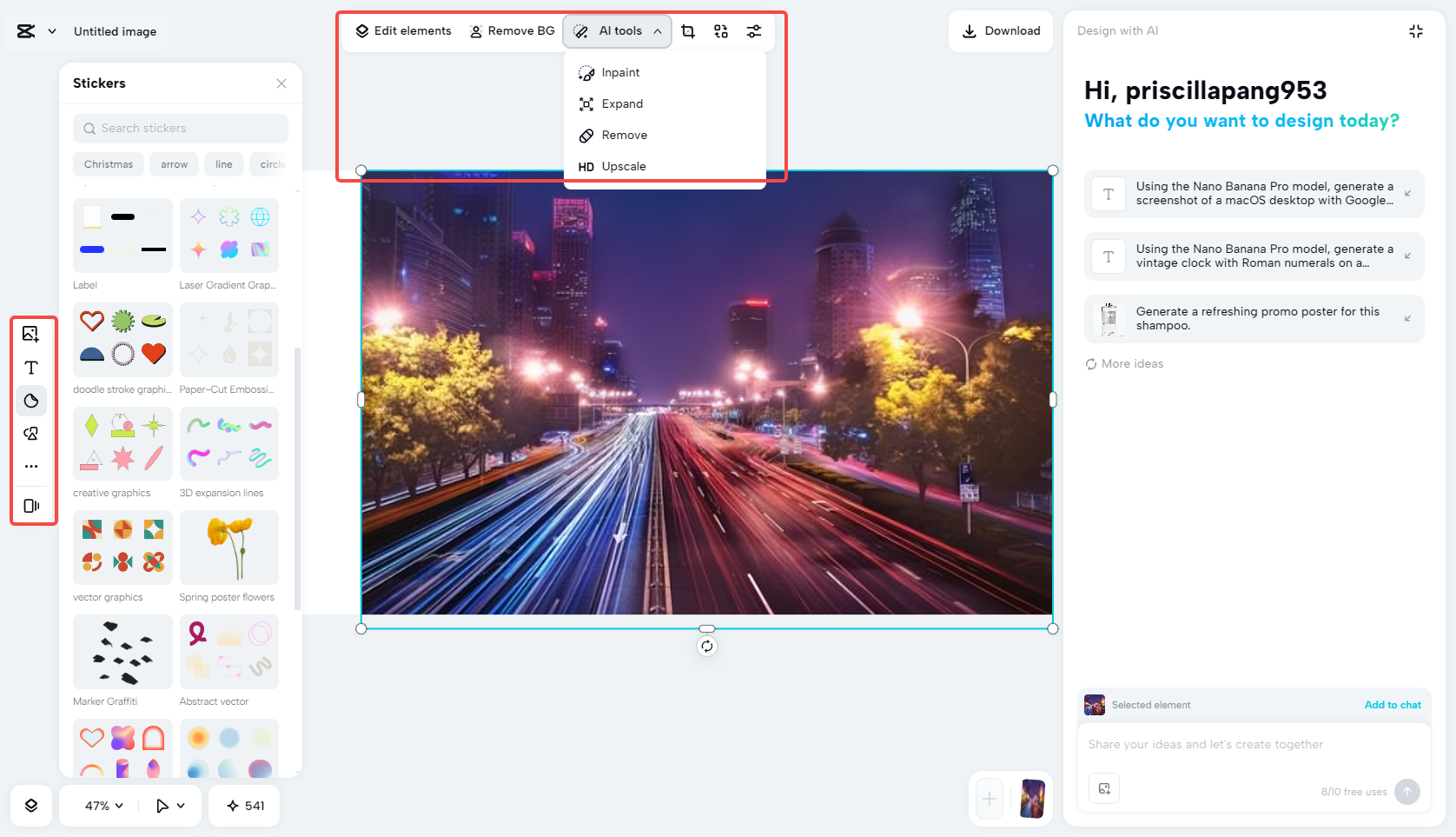The height and width of the screenshot is (837, 1456).
Task: Open the creative graphics pack
Action: pos(122,443)
